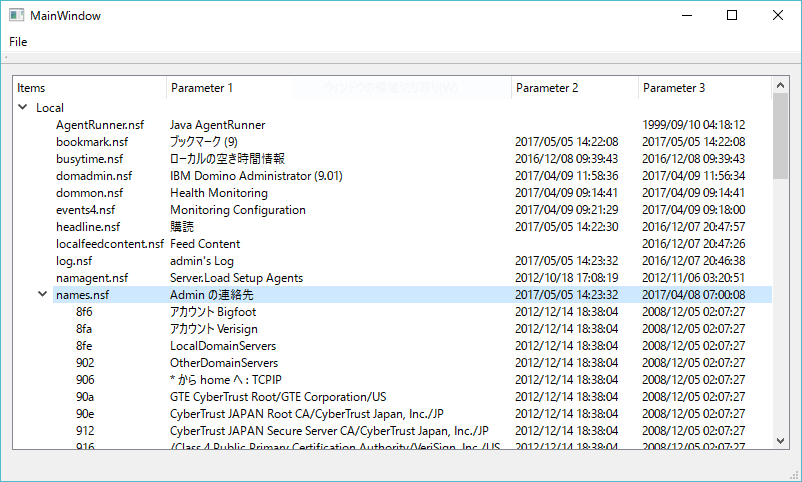Click the Health Monitoring cell

point(219,193)
